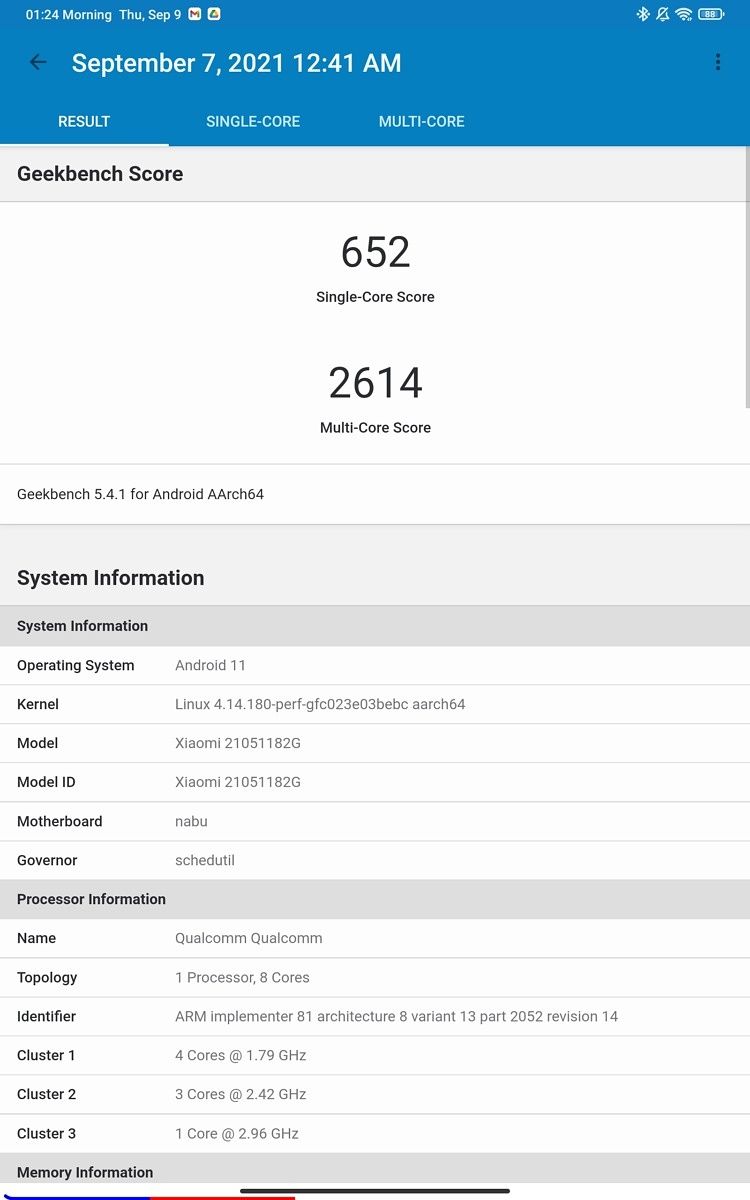Tap the battery indicator icon
This screenshot has height=1200, width=750.
[711, 14]
